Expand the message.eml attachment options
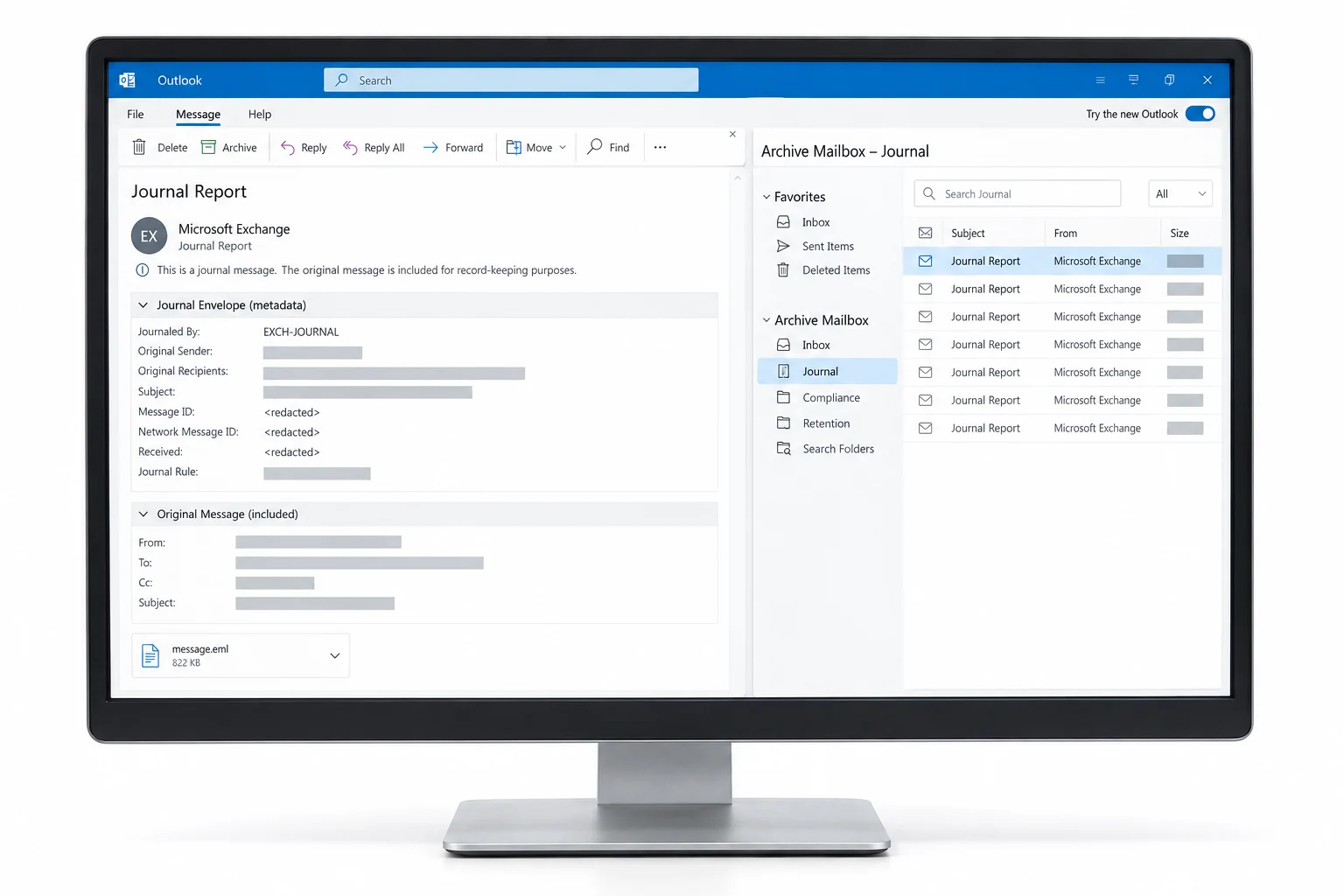Viewport: 1344px width, 896px height. click(335, 655)
